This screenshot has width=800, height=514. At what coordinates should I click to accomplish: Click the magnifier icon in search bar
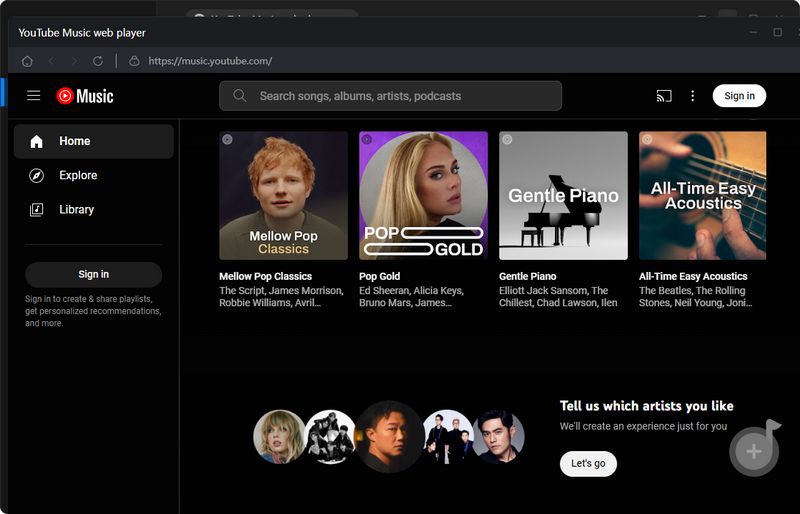[x=240, y=96]
